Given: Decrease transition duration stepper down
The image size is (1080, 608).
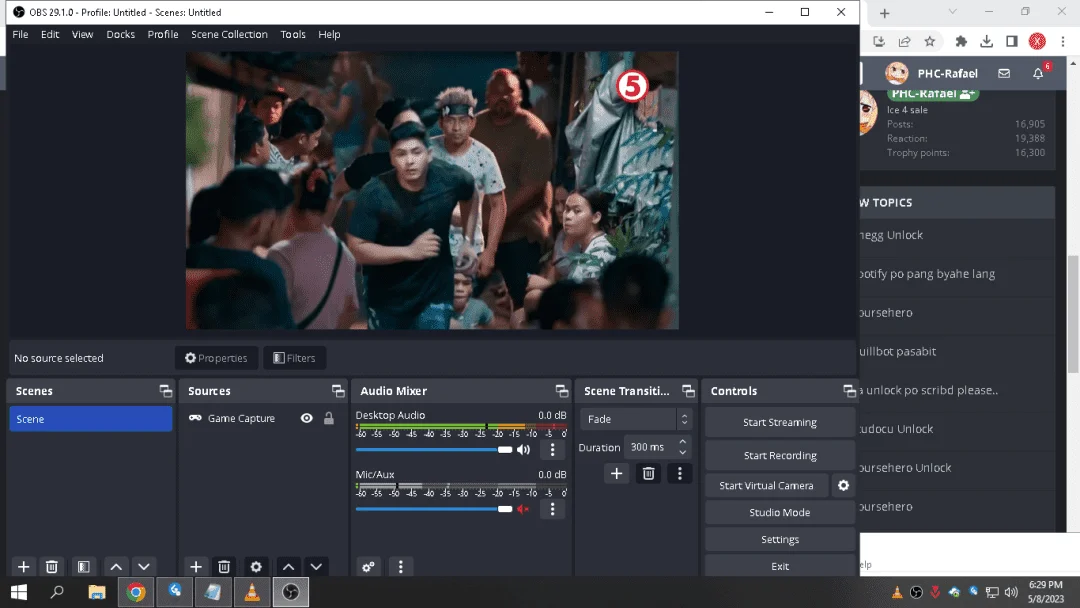Looking at the screenshot, I should click(683, 452).
